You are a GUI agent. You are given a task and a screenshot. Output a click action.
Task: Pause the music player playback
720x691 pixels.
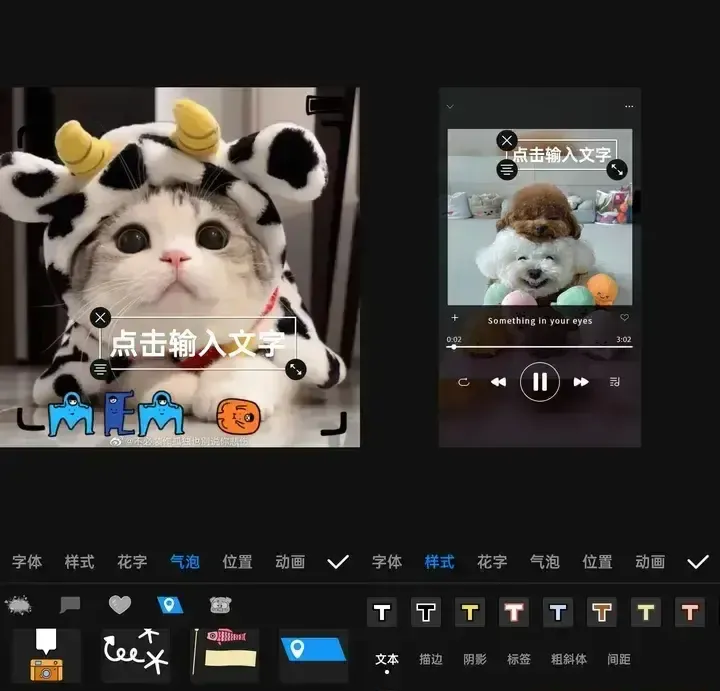[x=539, y=381]
